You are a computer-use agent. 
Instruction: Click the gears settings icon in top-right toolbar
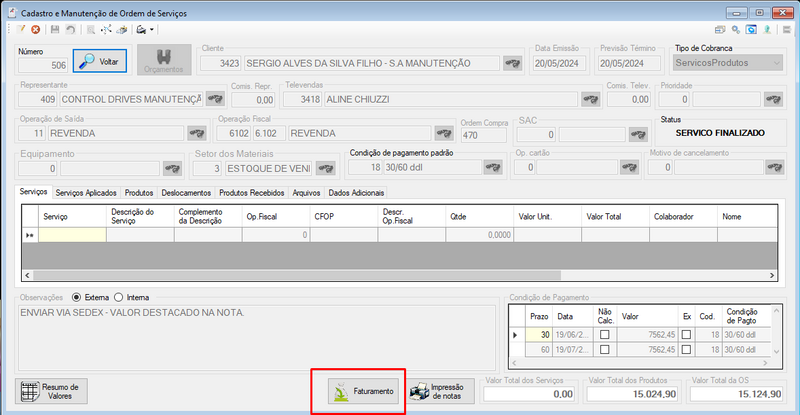click(x=736, y=30)
